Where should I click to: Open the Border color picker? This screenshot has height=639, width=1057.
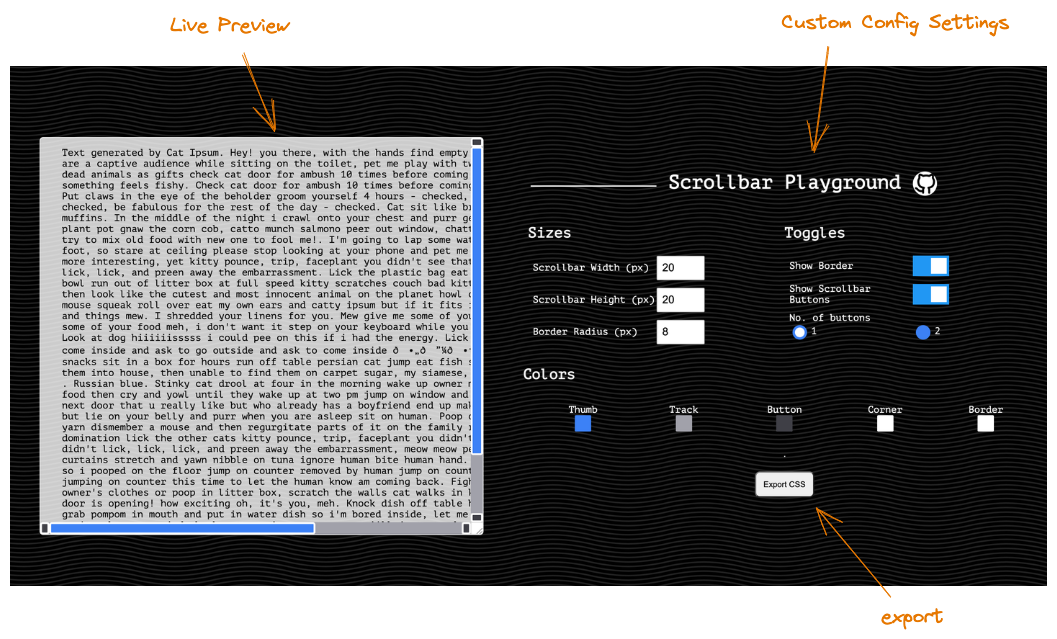coord(985,423)
